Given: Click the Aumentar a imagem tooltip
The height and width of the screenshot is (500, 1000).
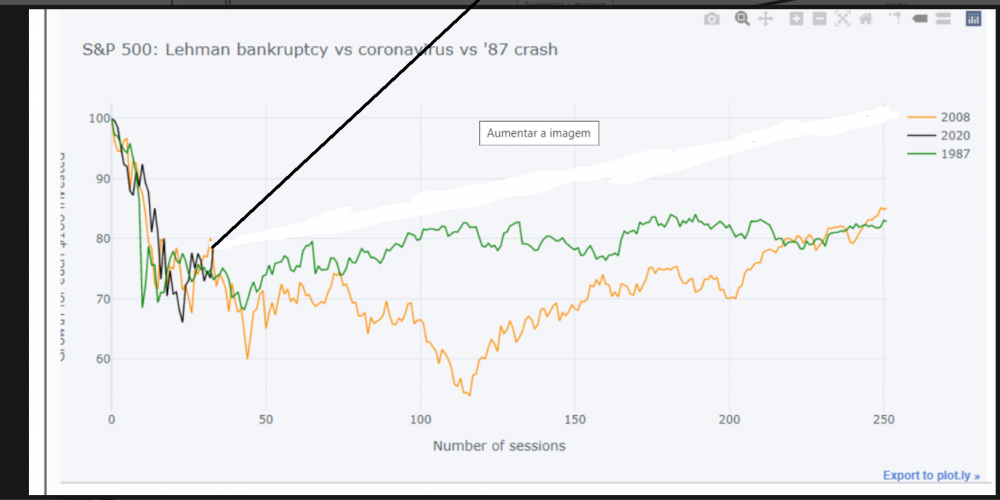Looking at the screenshot, I should pos(539,133).
